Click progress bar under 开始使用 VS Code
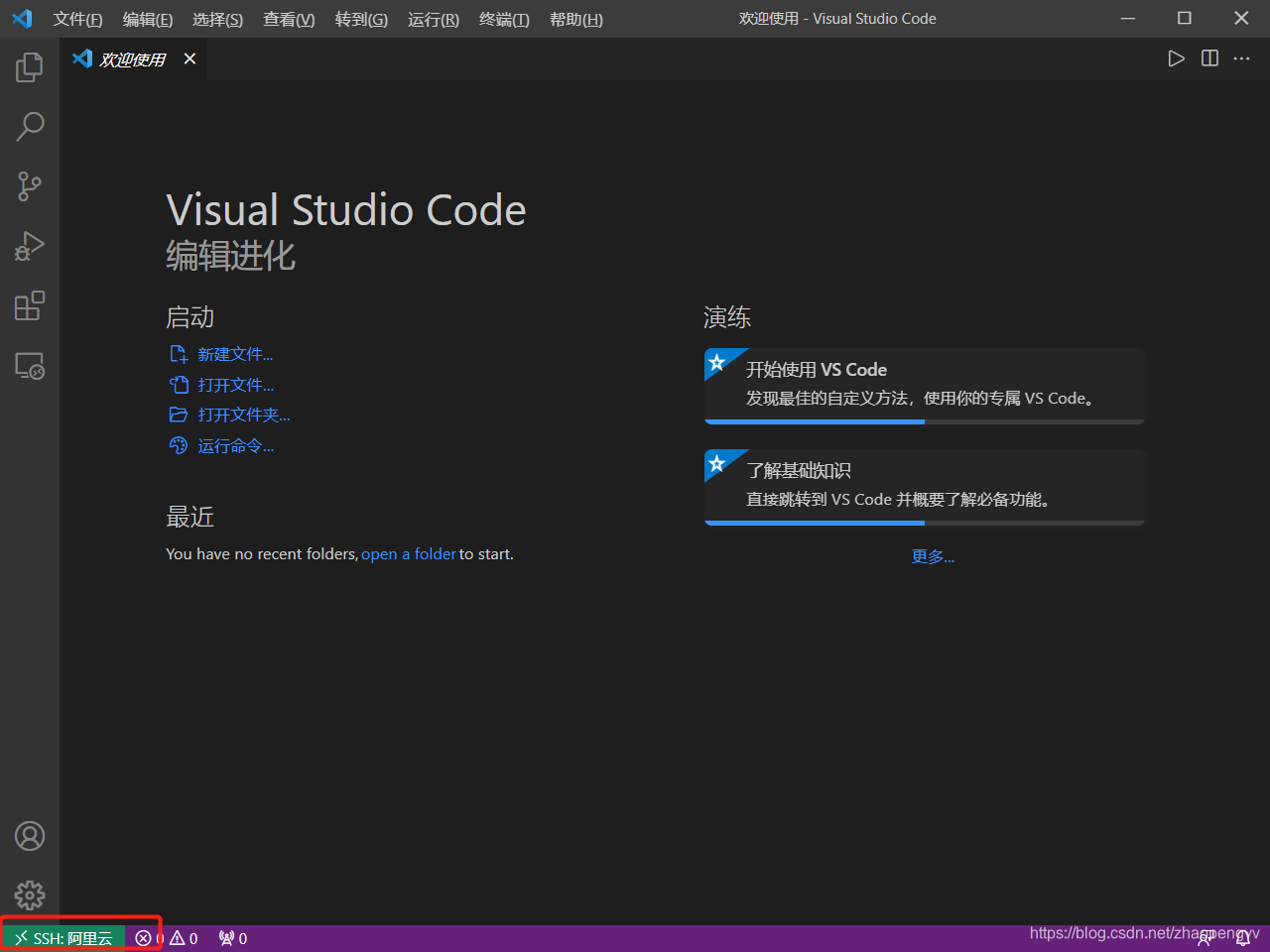 pos(925,421)
